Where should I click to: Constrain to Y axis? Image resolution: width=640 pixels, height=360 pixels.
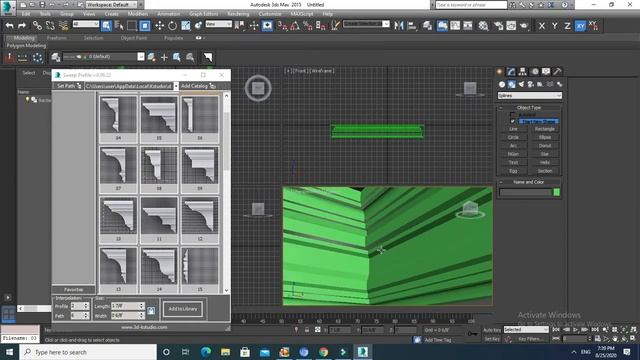pyautogui.click(x=554, y=26)
